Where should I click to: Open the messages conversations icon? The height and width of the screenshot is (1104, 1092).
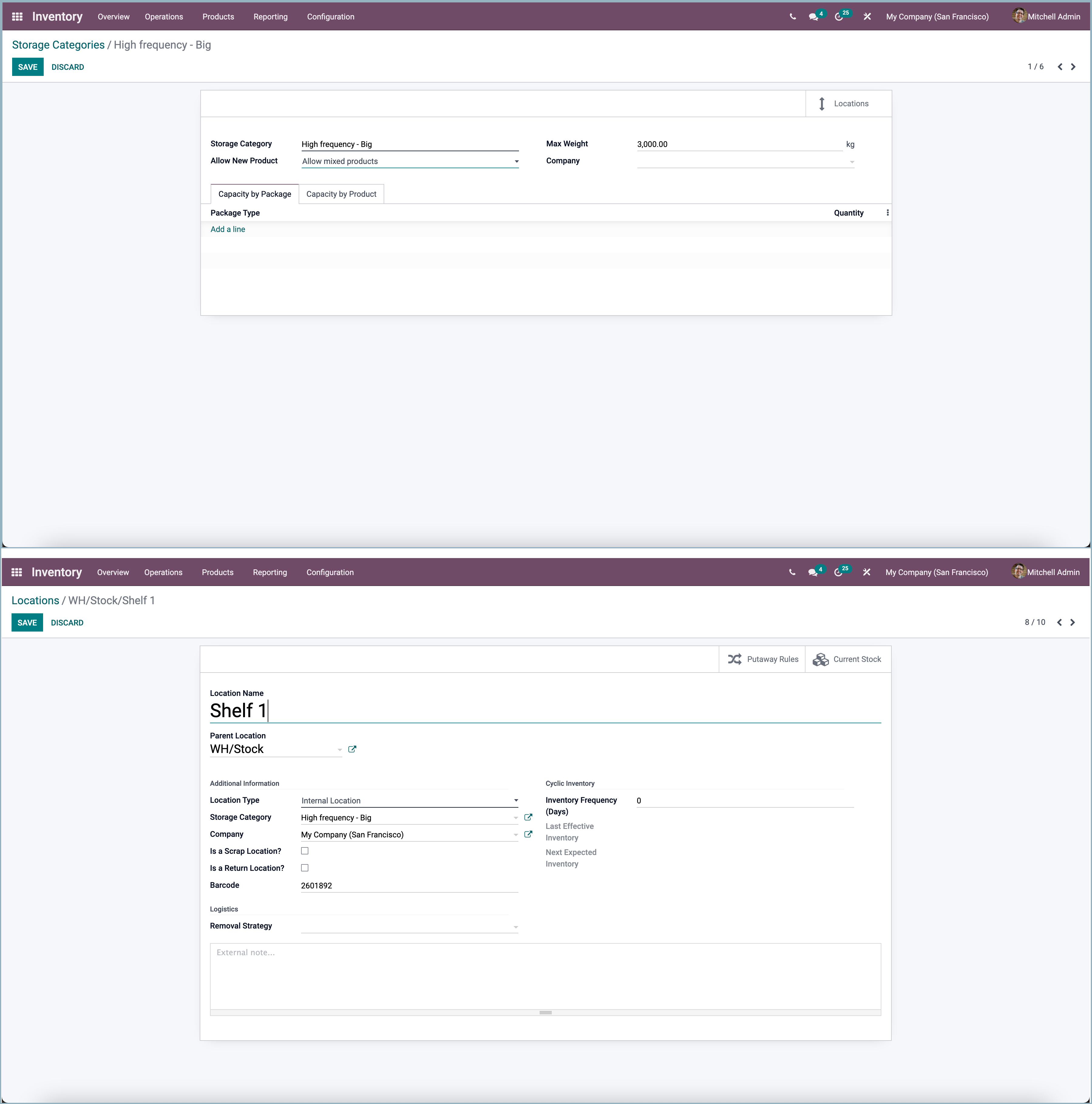(x=813, y=17)
